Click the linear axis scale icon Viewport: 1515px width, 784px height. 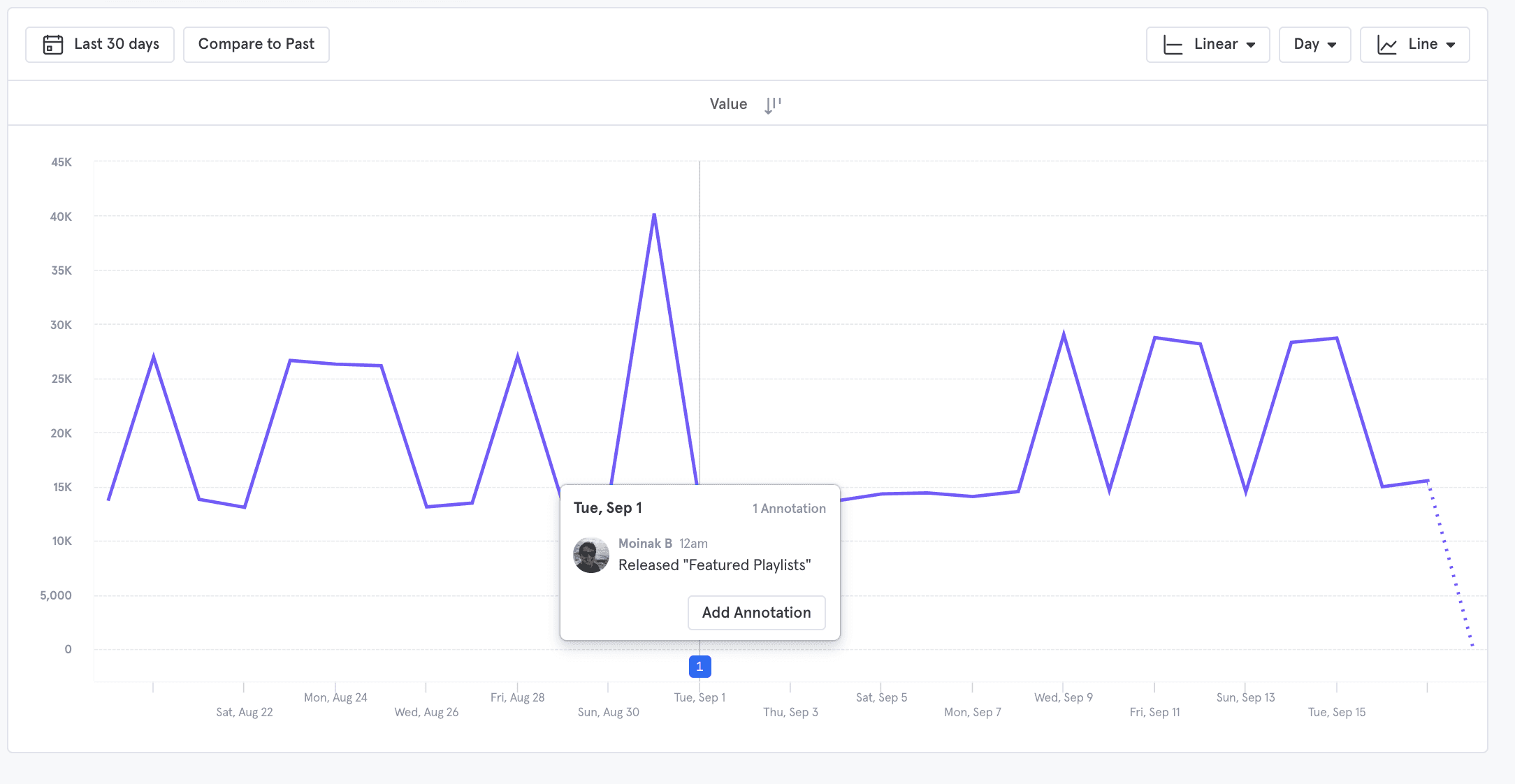coord(1173,45)
